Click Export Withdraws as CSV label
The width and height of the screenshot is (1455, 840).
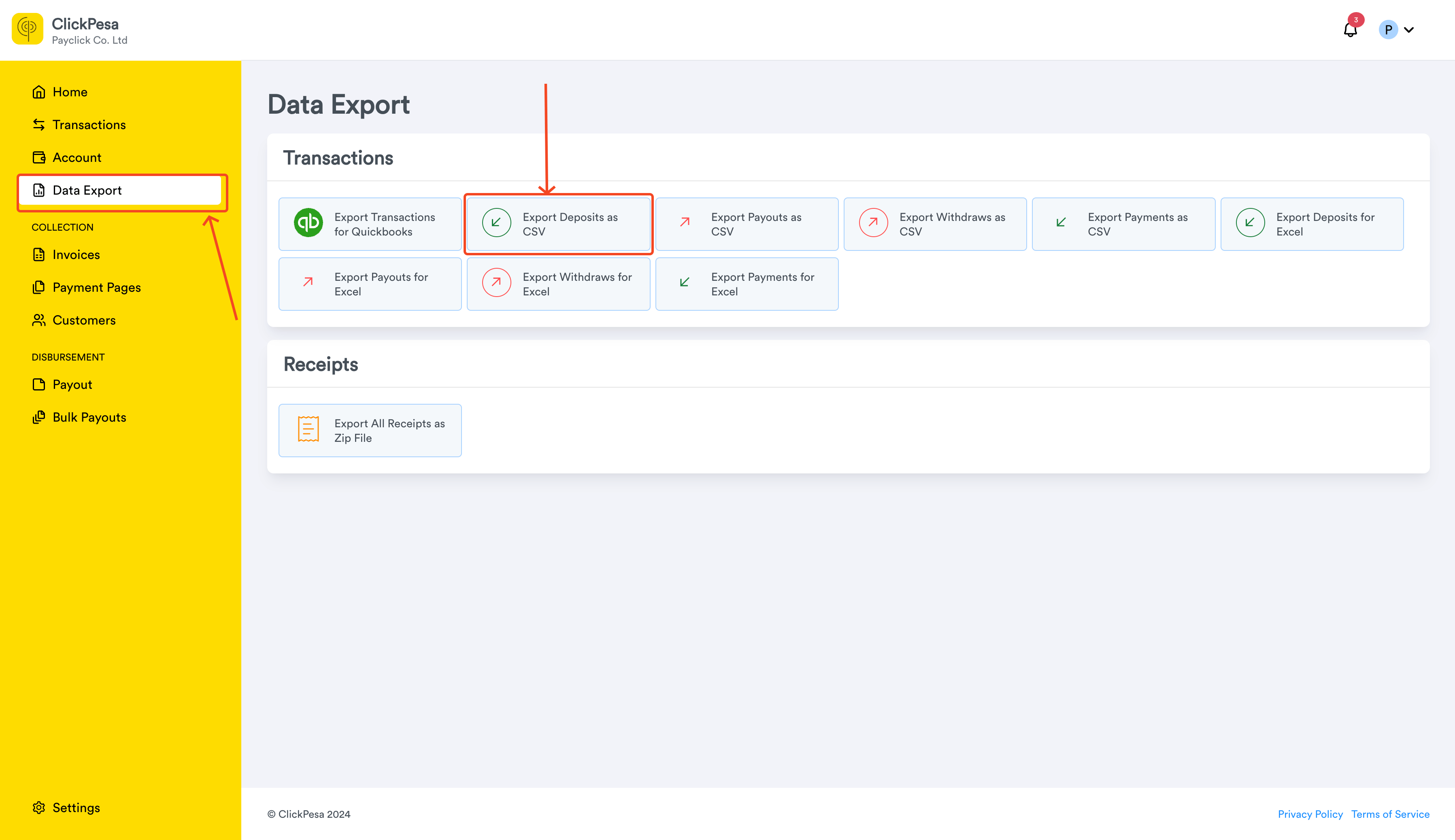point(952,225)
